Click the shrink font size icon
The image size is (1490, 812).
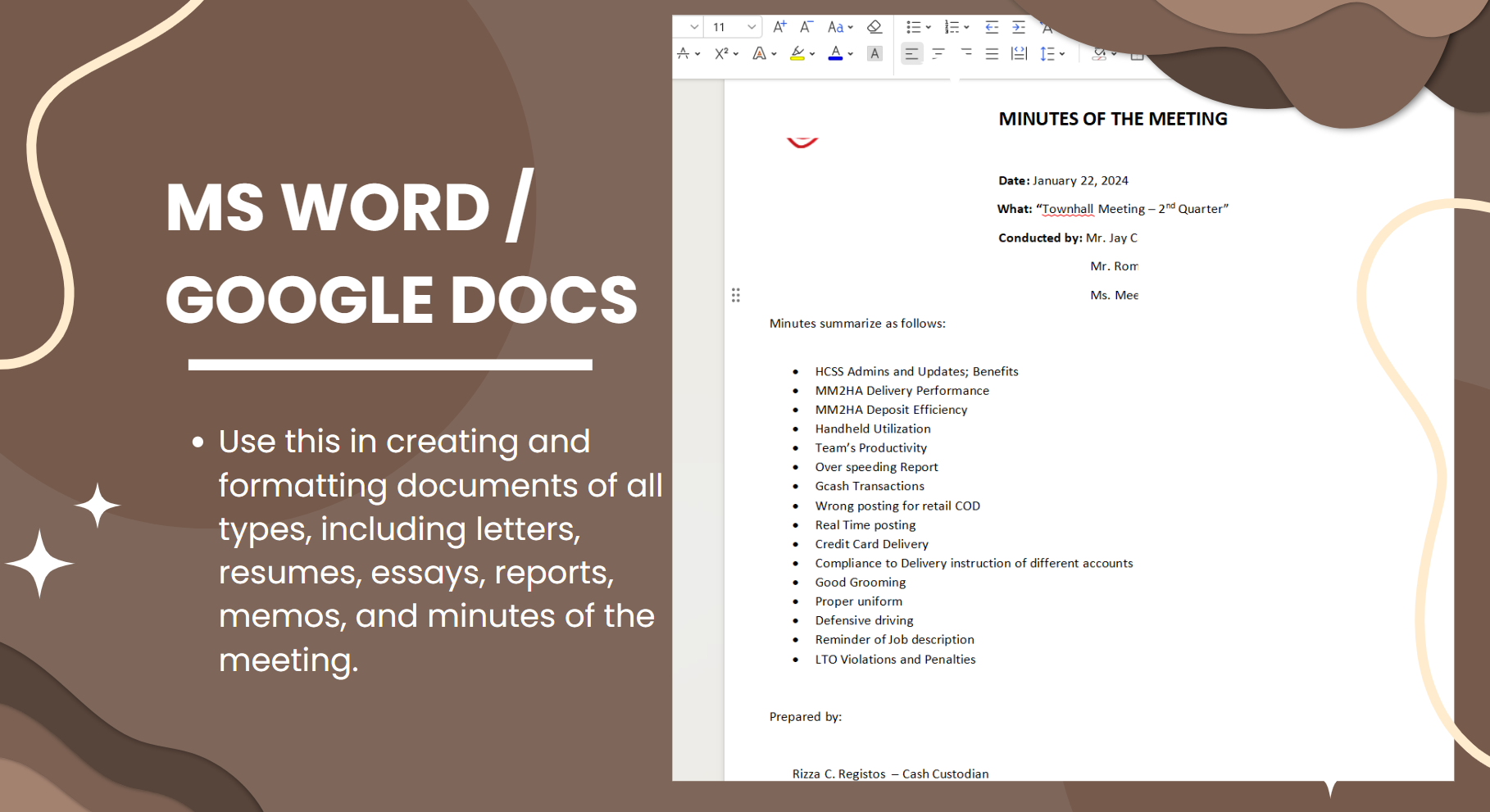(x=806, y=27)
